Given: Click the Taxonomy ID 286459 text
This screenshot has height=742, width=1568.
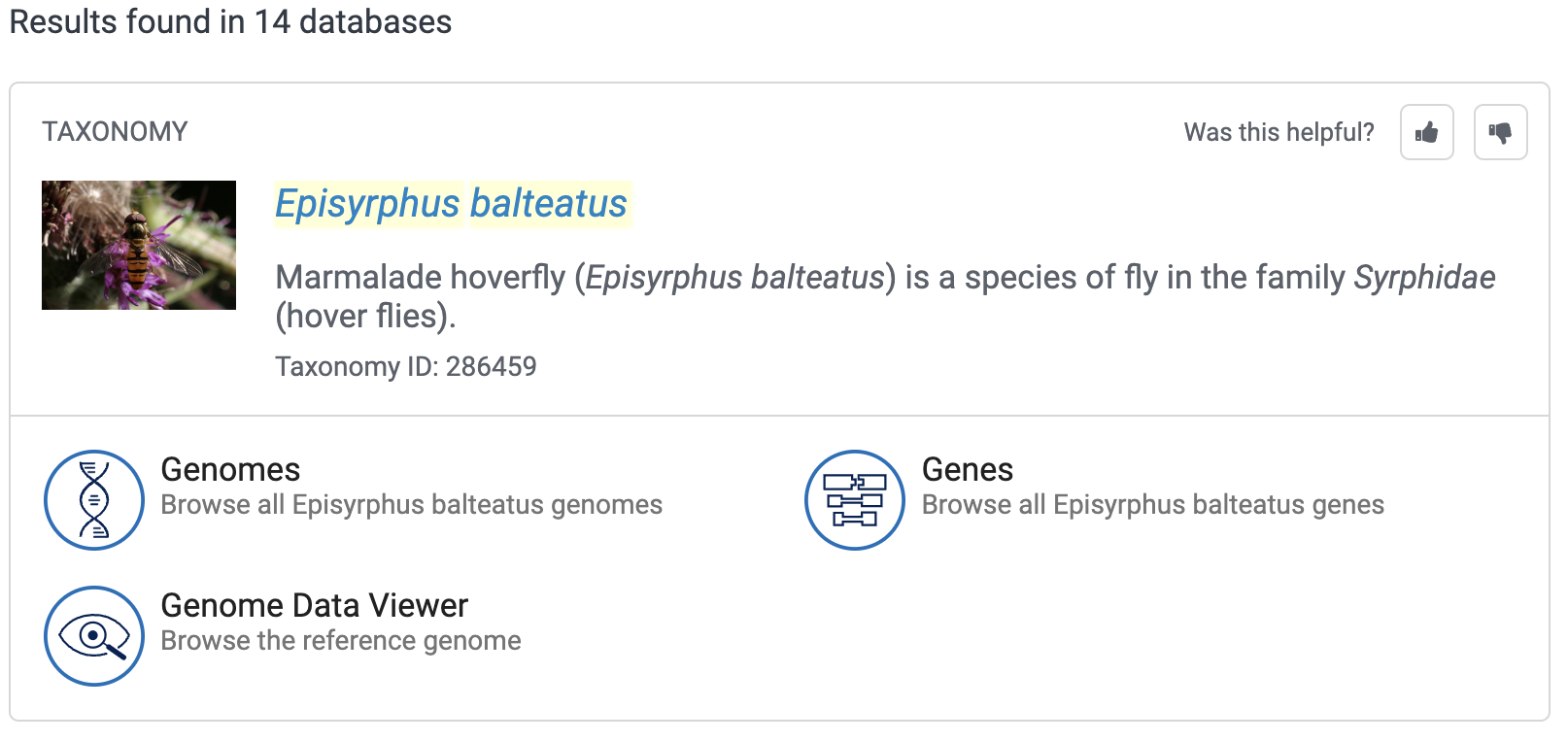Looking at the screenshot, I should 406,367.
